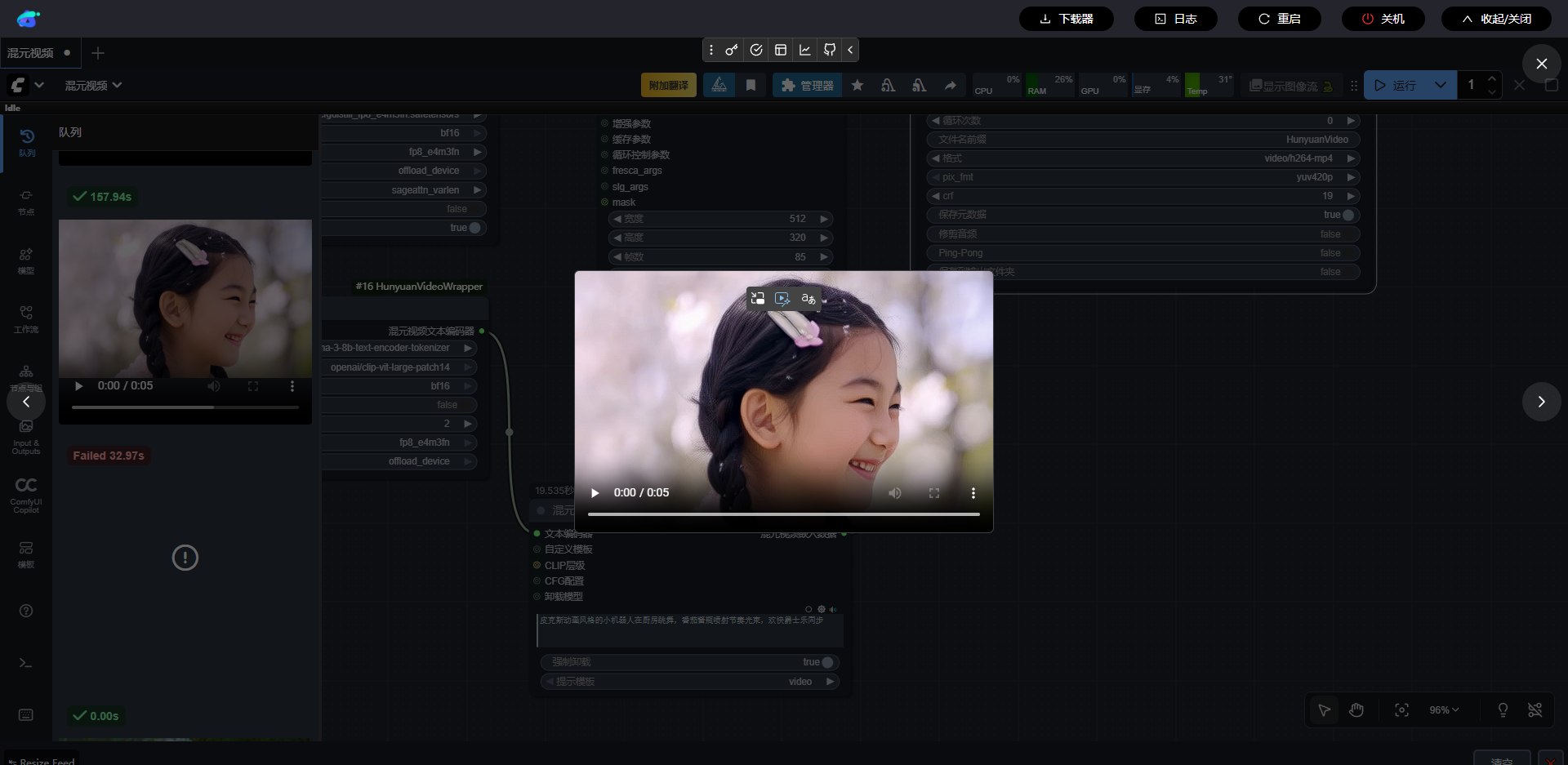Click the share arrow icon in toolbar
This screenshot has height=765, width=1568.
(x=951, y=85)
